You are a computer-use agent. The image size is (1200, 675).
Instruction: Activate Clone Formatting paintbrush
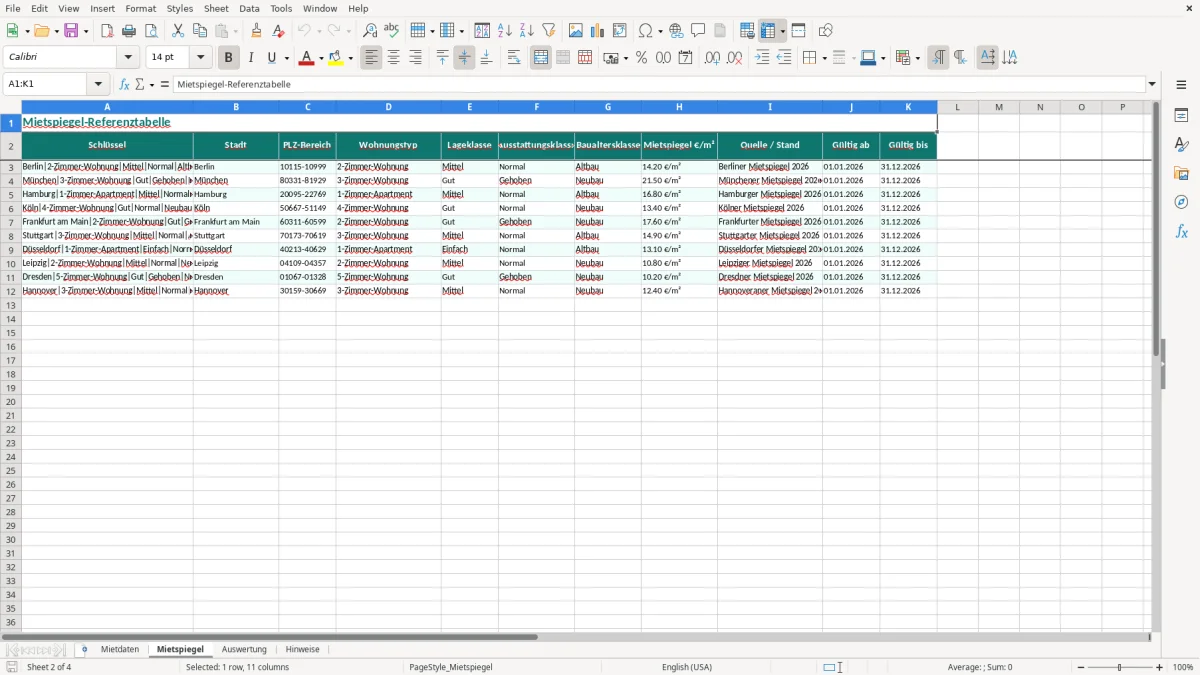[x=256, y=31]
